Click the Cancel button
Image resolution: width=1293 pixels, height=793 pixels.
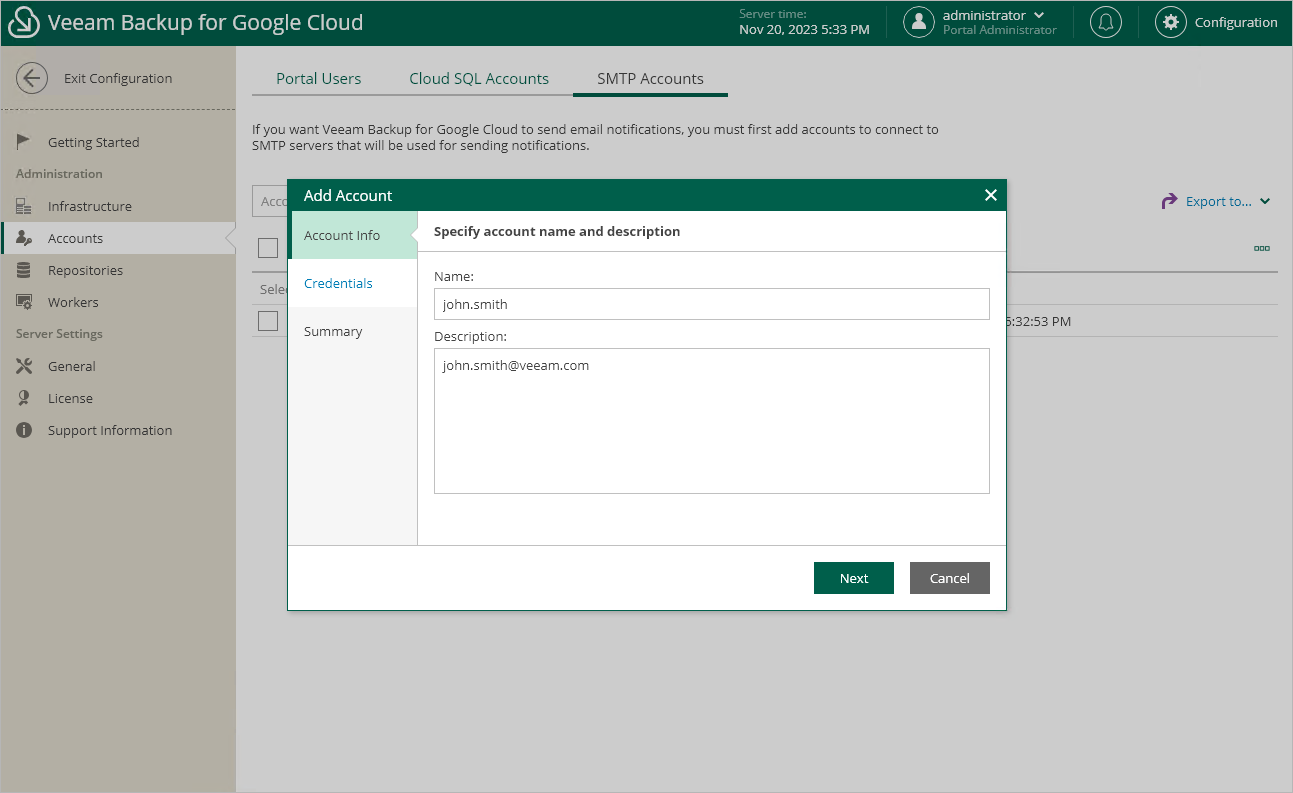[950, 578]
